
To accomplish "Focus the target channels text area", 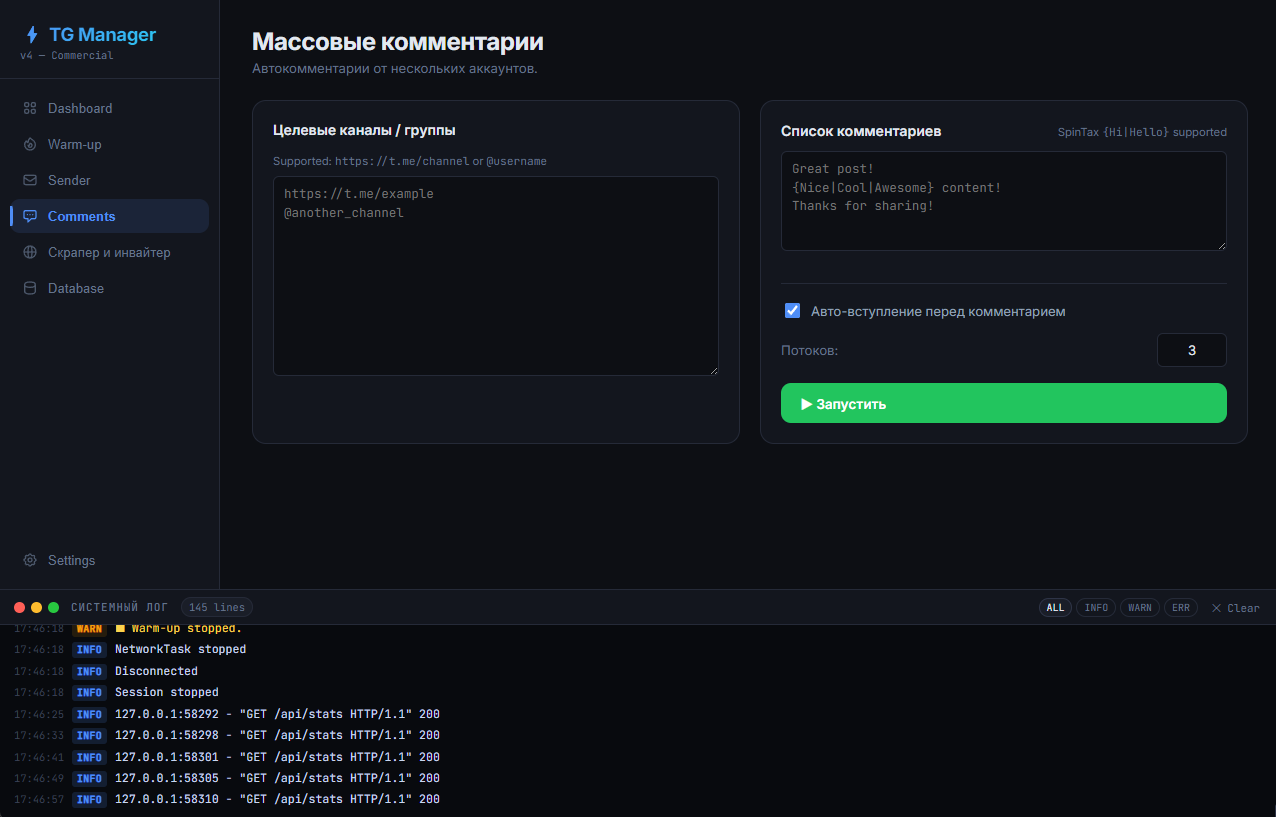I will [495, 276].
